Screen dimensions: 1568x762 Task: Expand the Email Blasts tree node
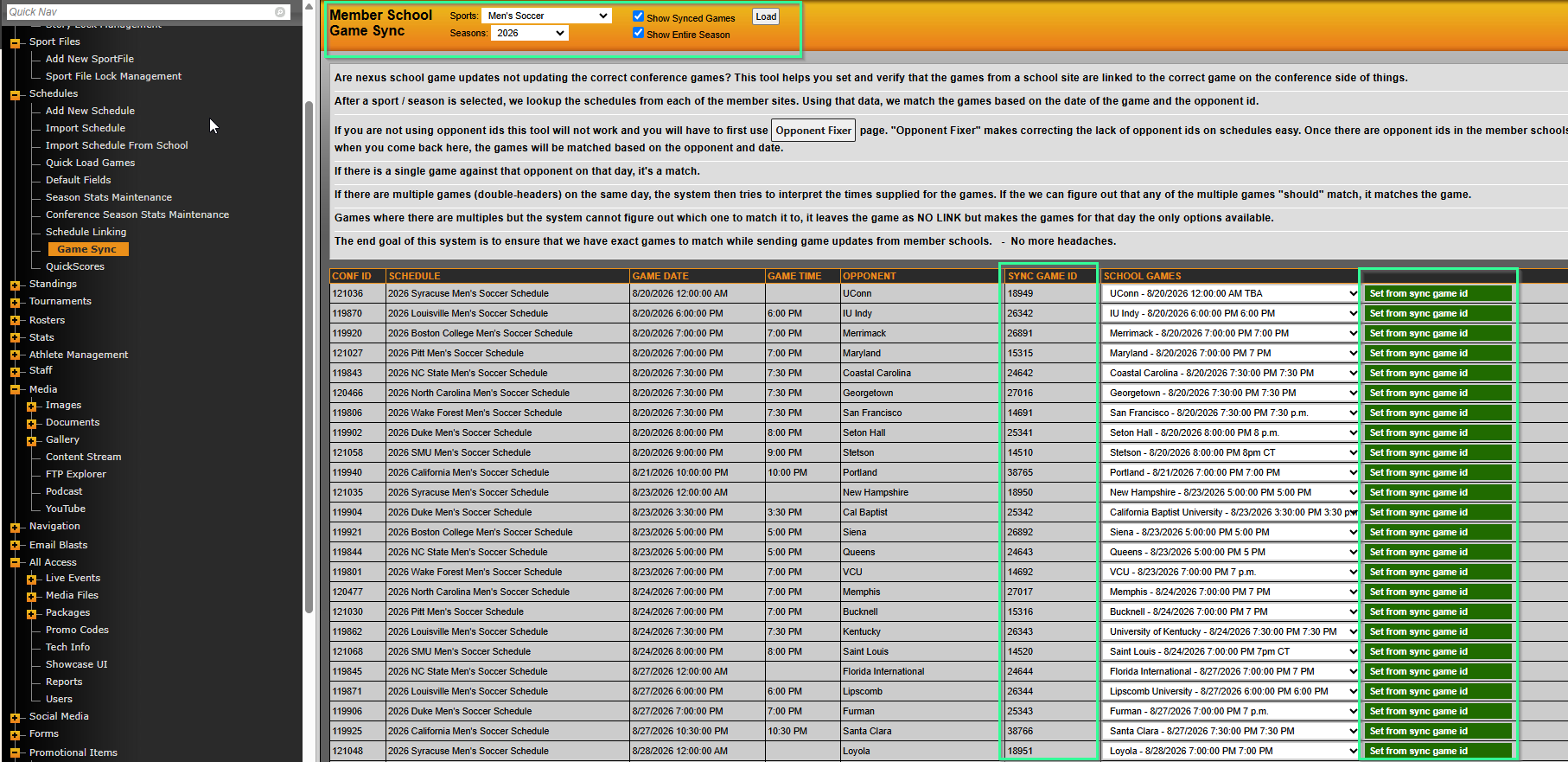coord(15,546)
